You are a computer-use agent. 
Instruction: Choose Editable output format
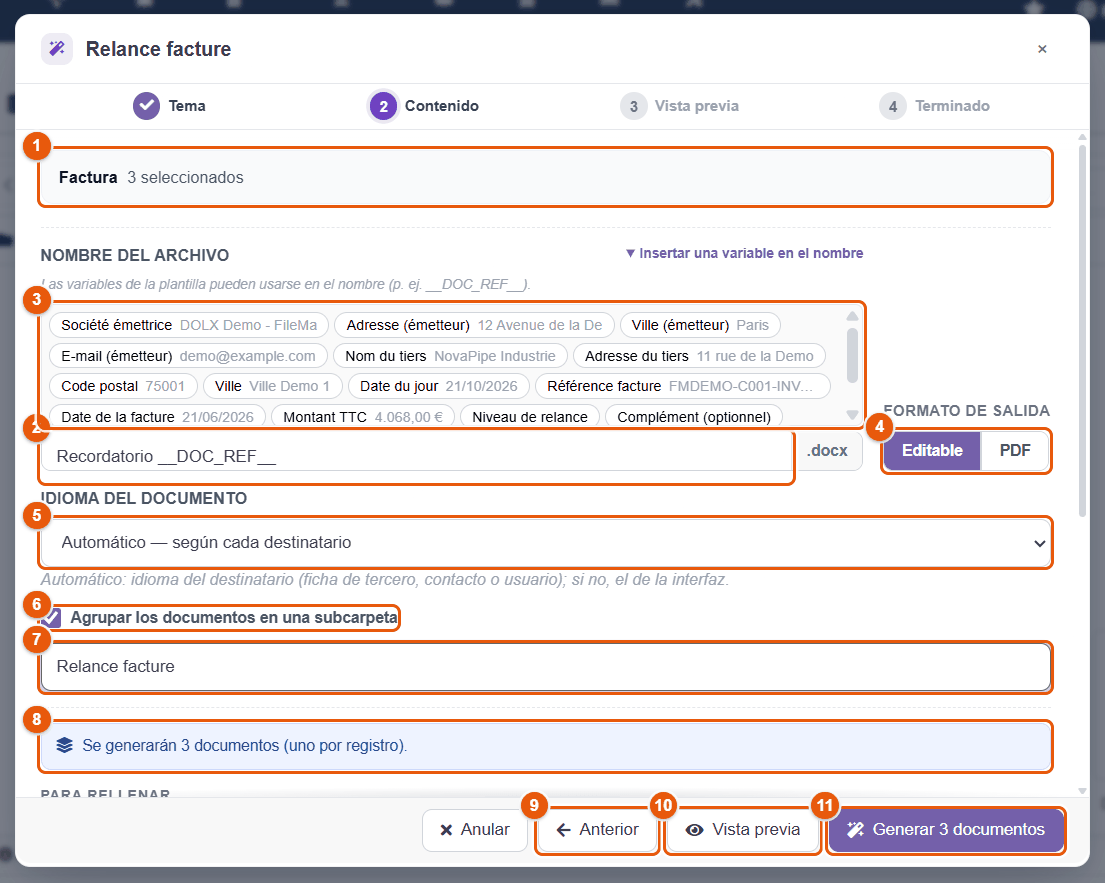click(932, 450)
